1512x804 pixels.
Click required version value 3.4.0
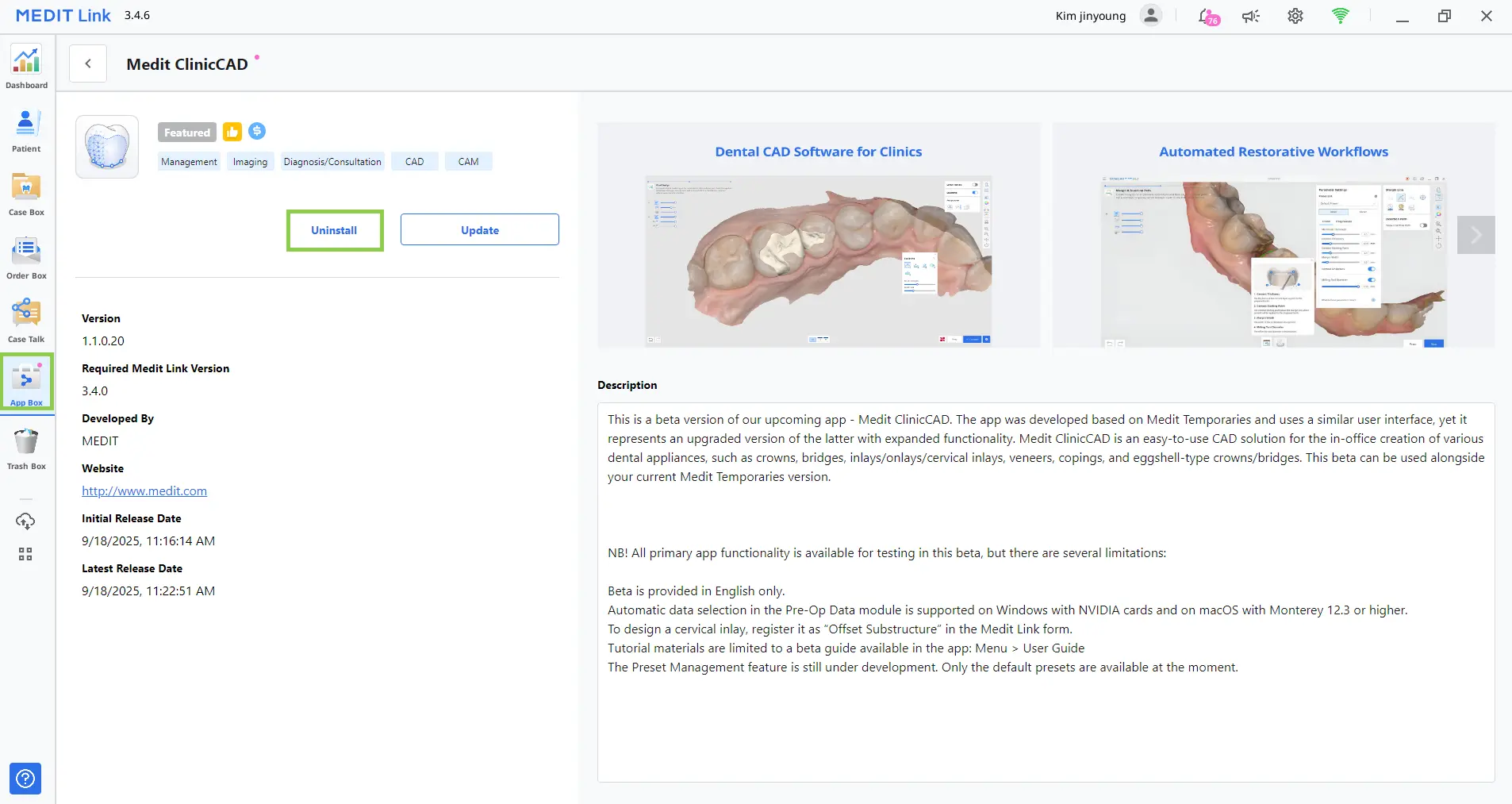pyautogui.click(x=94, y=390)
